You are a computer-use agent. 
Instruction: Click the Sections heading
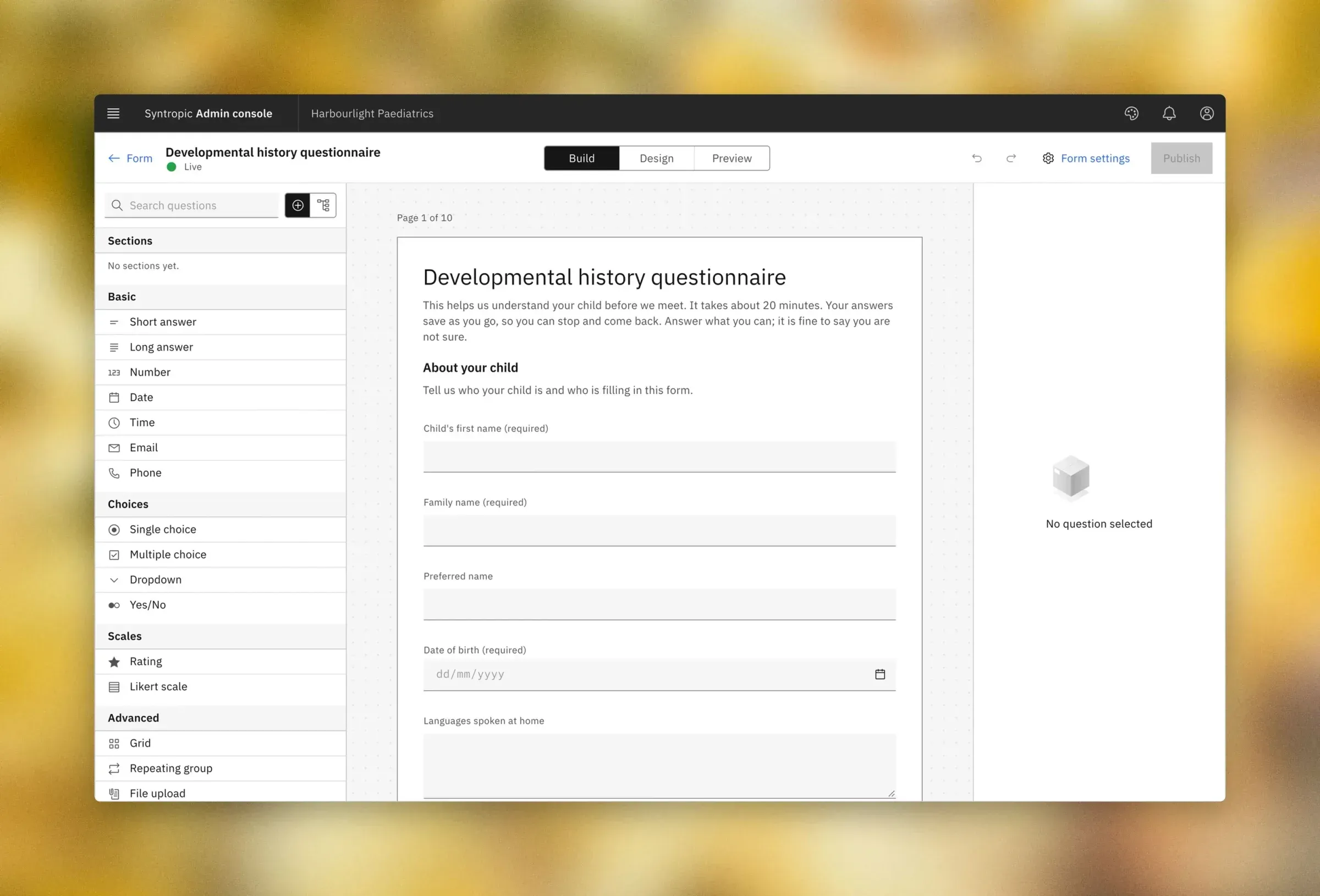click(130, 241)
